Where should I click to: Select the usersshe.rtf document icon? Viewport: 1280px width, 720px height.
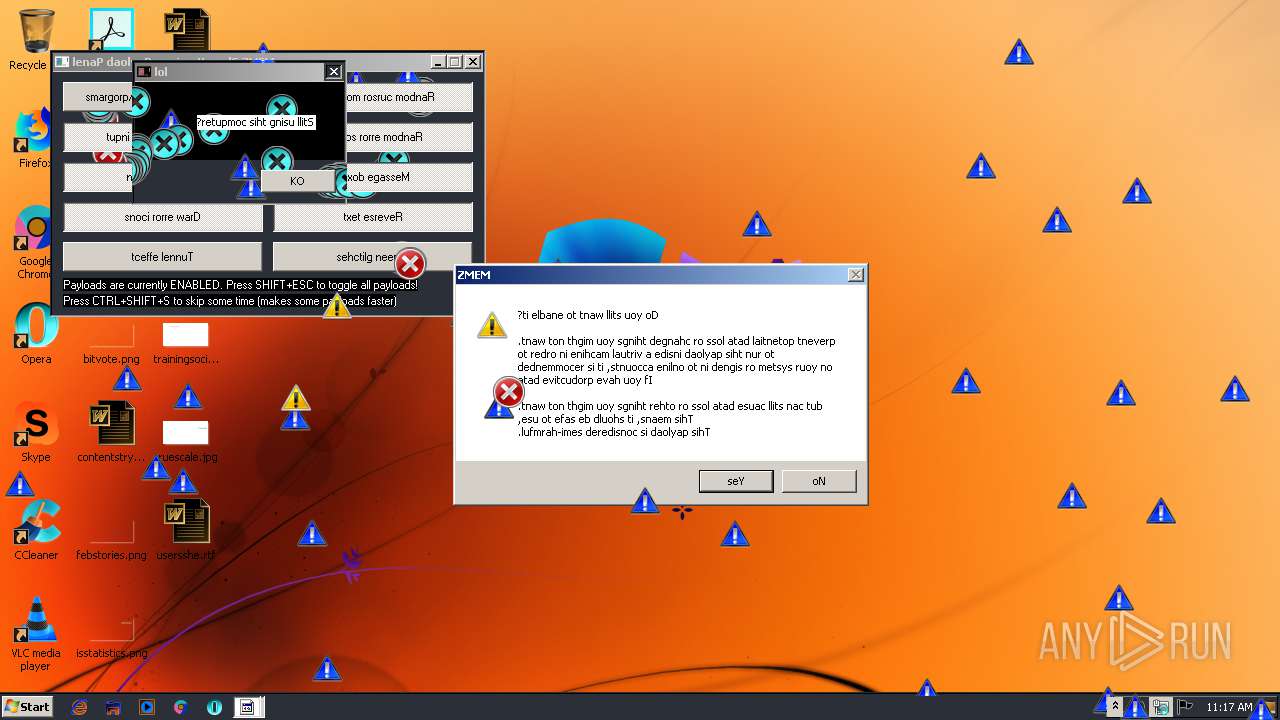[186, 529]
